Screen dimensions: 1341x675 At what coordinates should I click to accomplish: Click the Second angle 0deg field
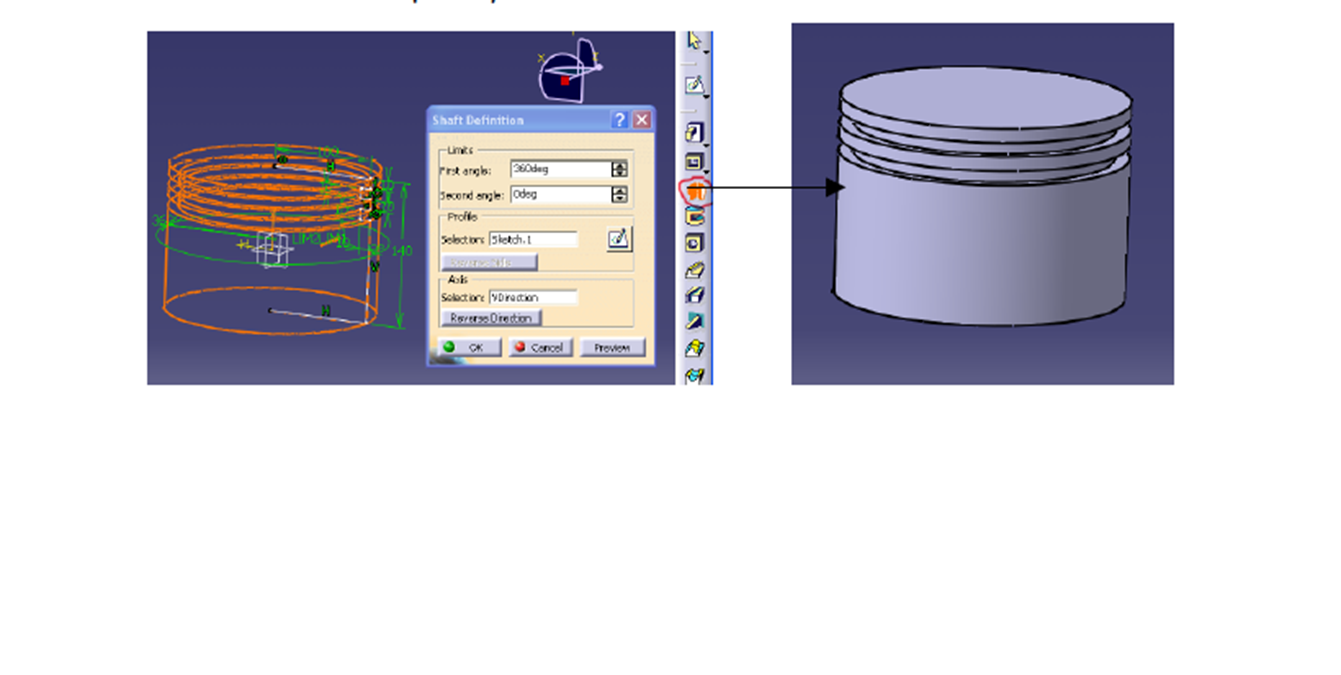point(560,195)
